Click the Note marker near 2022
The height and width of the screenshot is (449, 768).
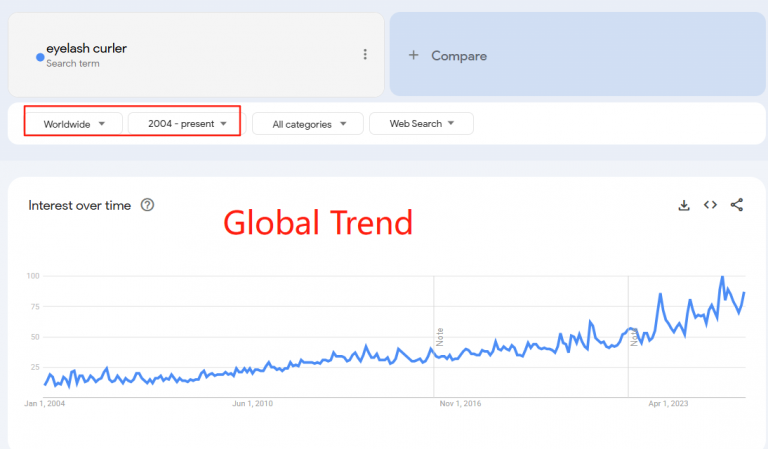point(634,337)
